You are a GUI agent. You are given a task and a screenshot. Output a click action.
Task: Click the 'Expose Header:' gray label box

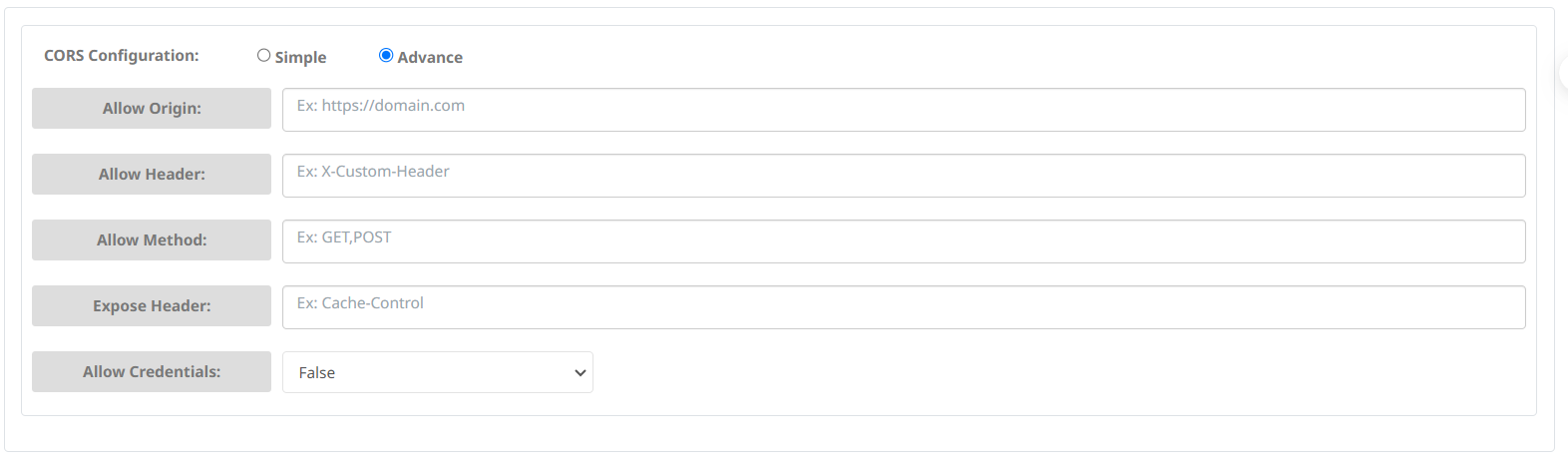point(152,306)
